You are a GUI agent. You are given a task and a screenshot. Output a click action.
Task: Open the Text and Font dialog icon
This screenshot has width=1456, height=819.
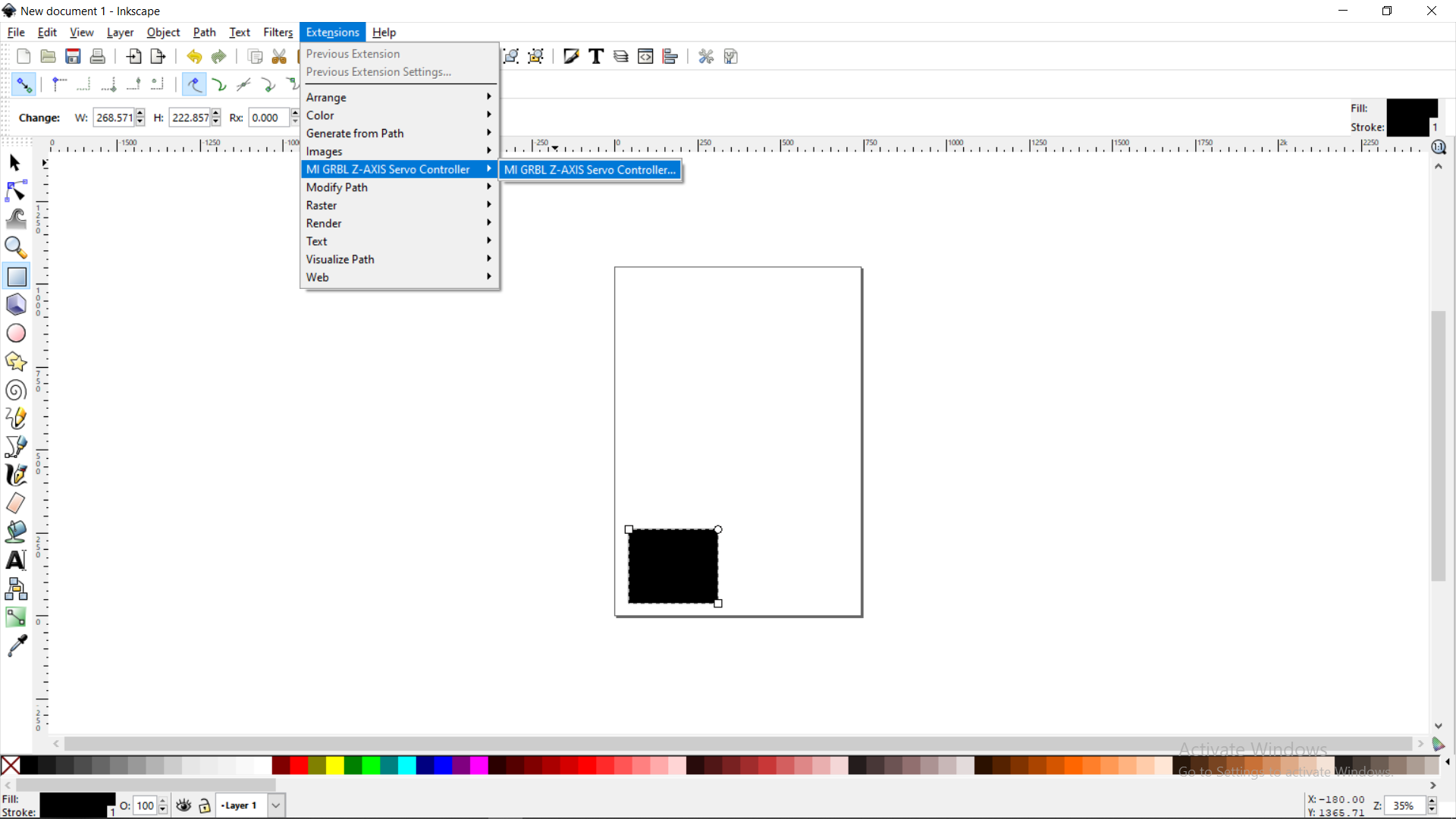[596, 56]
